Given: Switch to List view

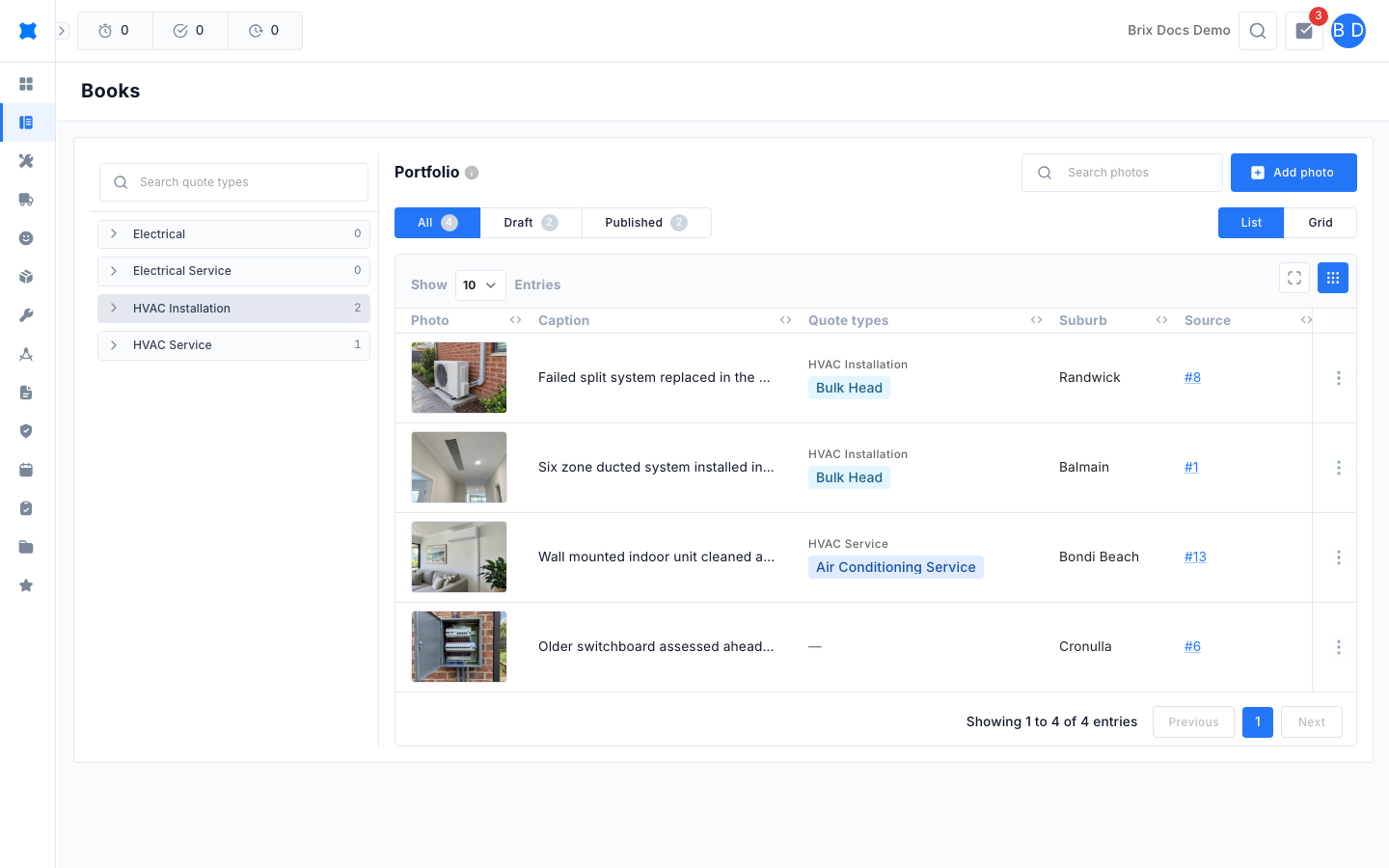Looking at the screenshot, I should 1251,223.
